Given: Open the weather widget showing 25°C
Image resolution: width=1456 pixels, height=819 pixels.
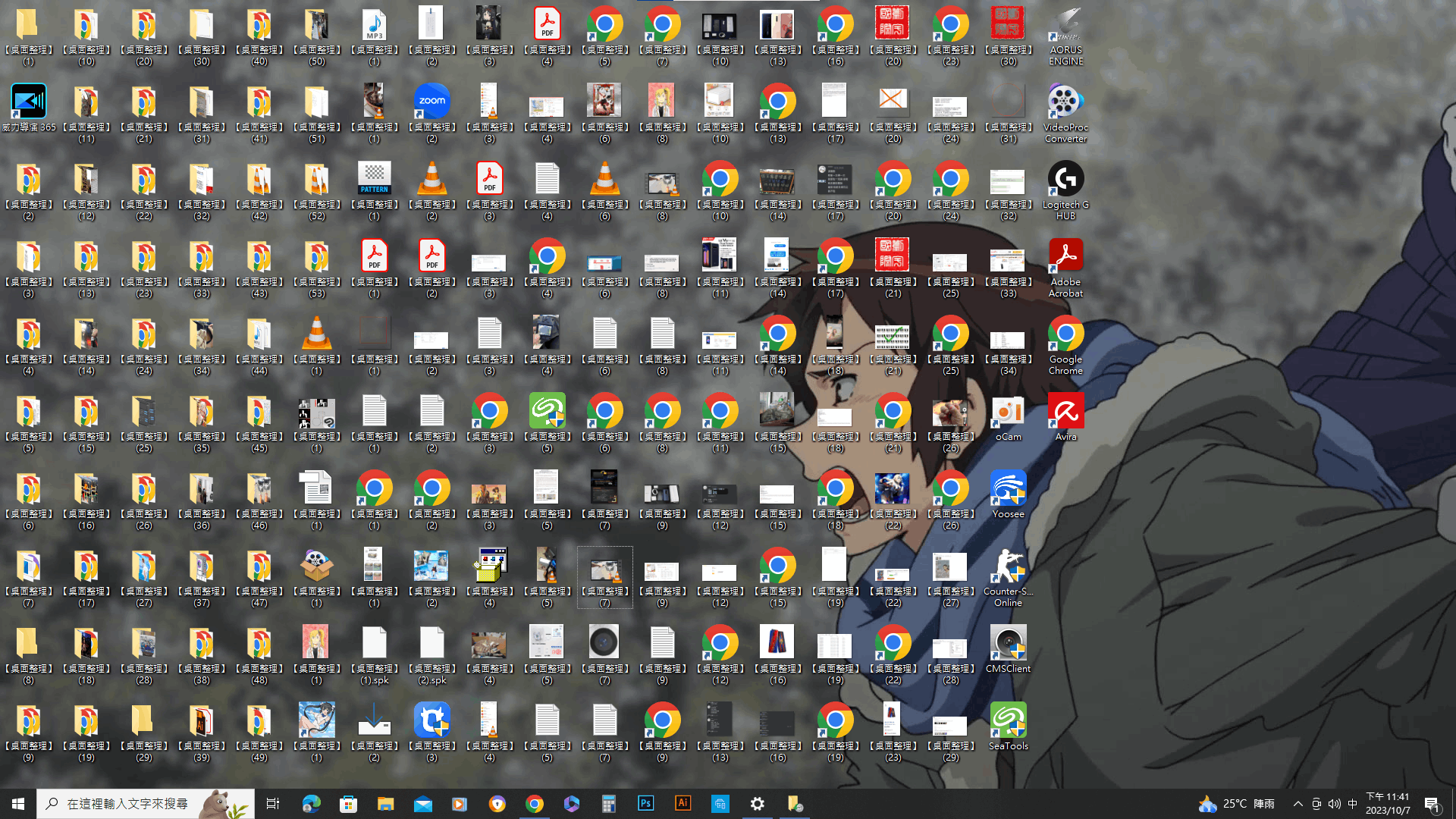Looking at the screenshot, I should tap(1236, 804).
